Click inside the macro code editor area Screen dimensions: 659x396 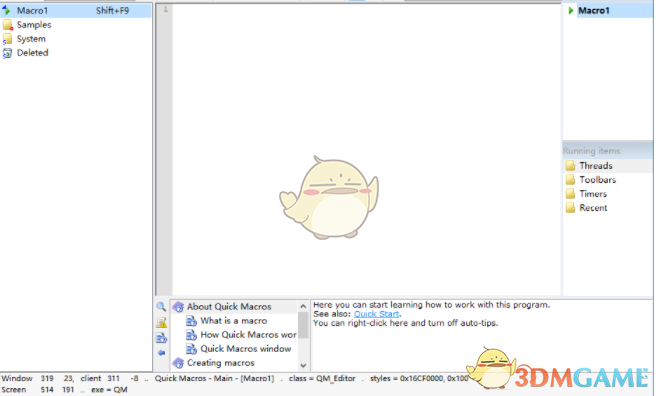click(366, 149)
